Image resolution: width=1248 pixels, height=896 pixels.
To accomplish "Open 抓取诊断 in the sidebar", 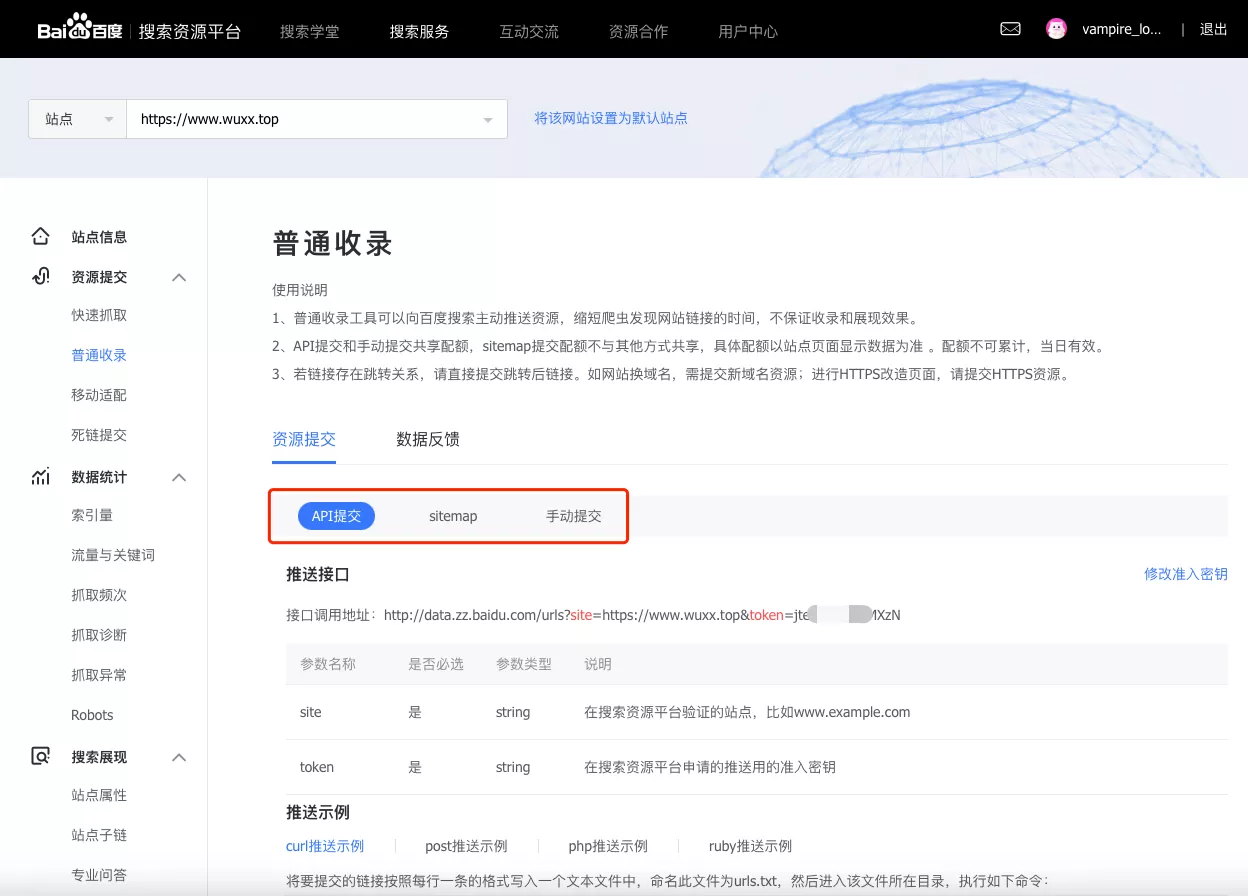I will click(x=99, y=635).
